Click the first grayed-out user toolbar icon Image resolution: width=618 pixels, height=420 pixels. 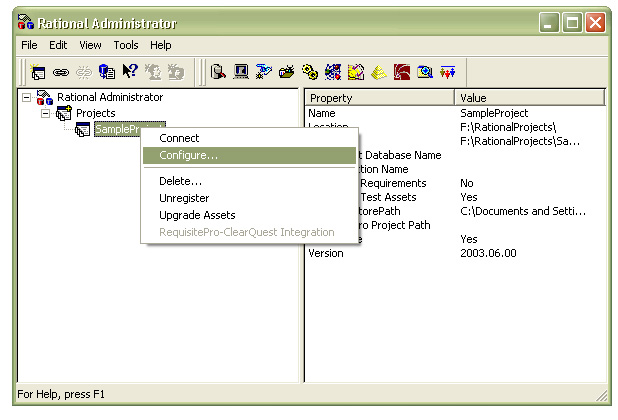click(153, 72)
